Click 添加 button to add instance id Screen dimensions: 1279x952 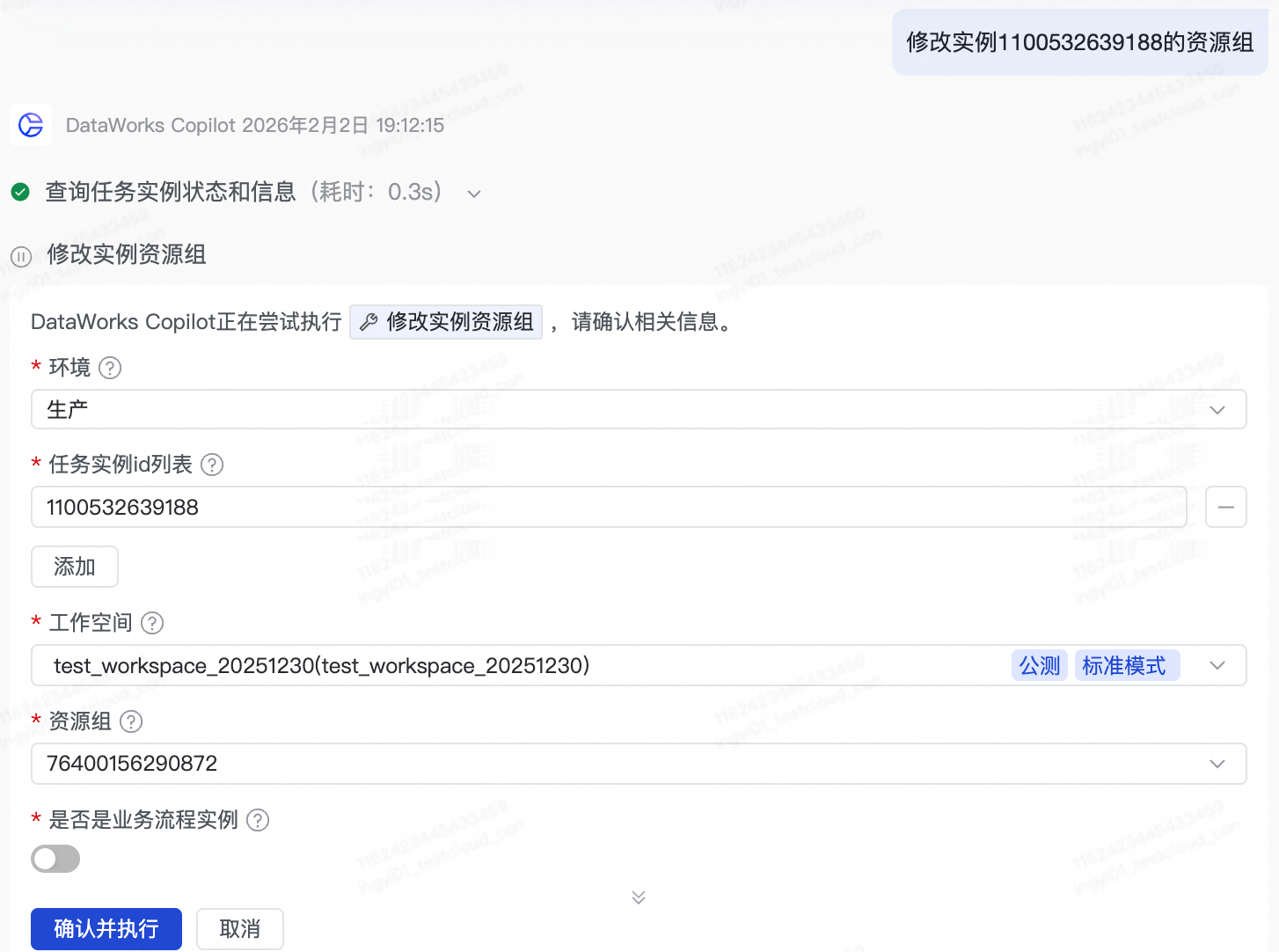(75, 567)
